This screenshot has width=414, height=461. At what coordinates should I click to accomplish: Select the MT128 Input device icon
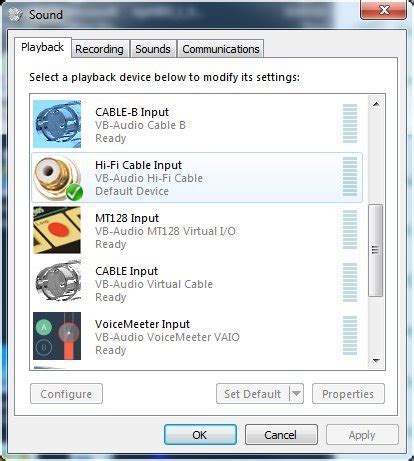pos(57,230)
